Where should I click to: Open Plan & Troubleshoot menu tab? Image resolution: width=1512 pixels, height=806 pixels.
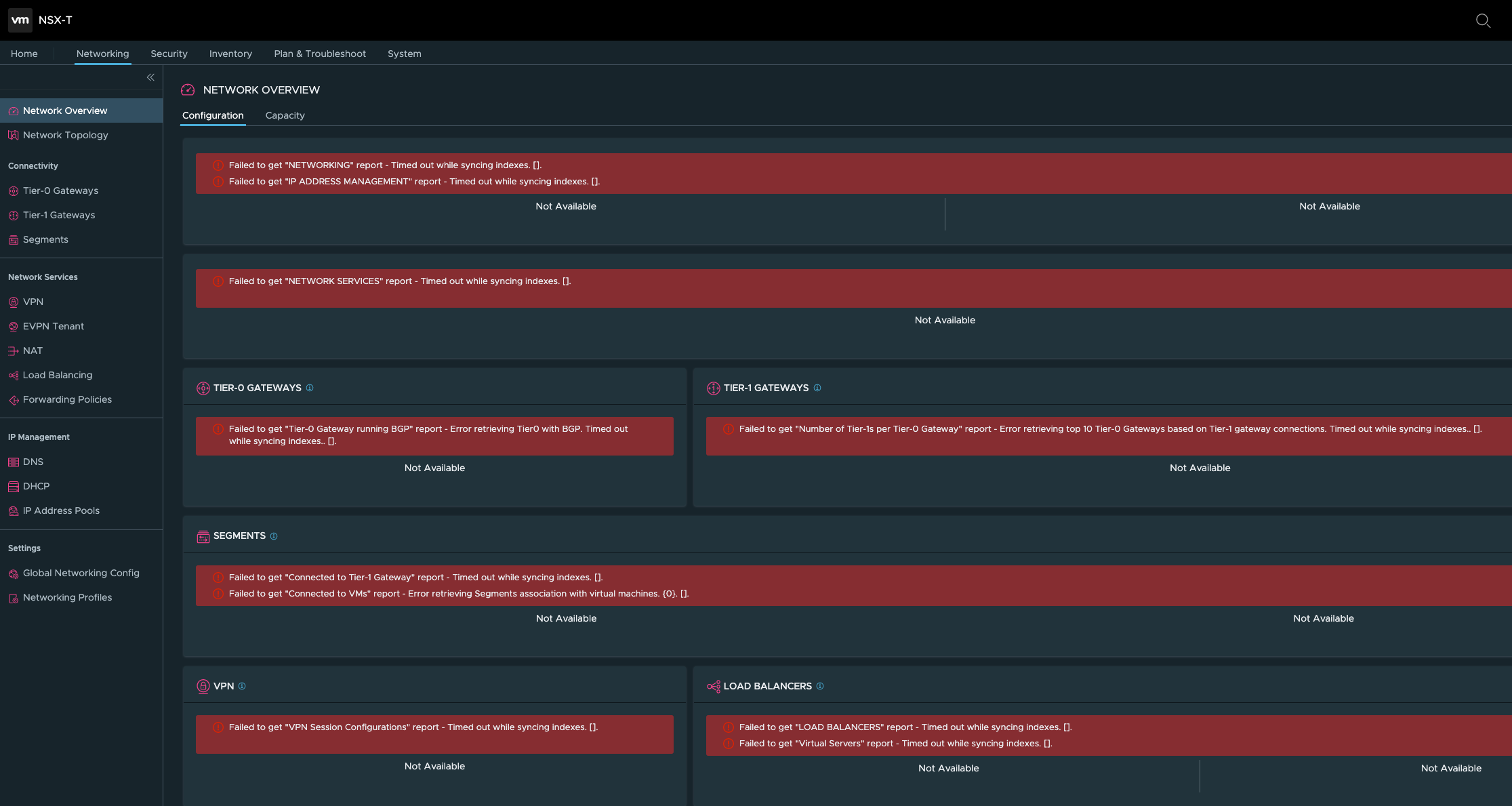click(x=320, y=54)
